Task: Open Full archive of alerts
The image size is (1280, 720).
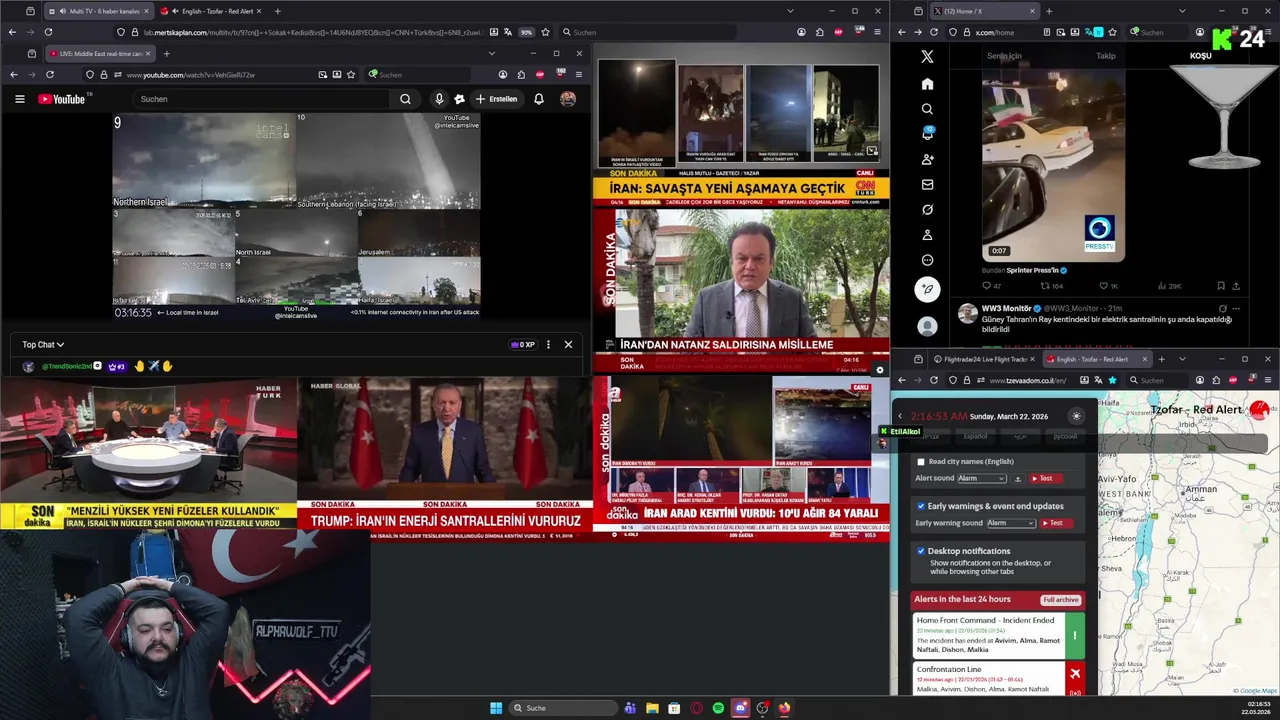Action: (x=1060, y=600)
